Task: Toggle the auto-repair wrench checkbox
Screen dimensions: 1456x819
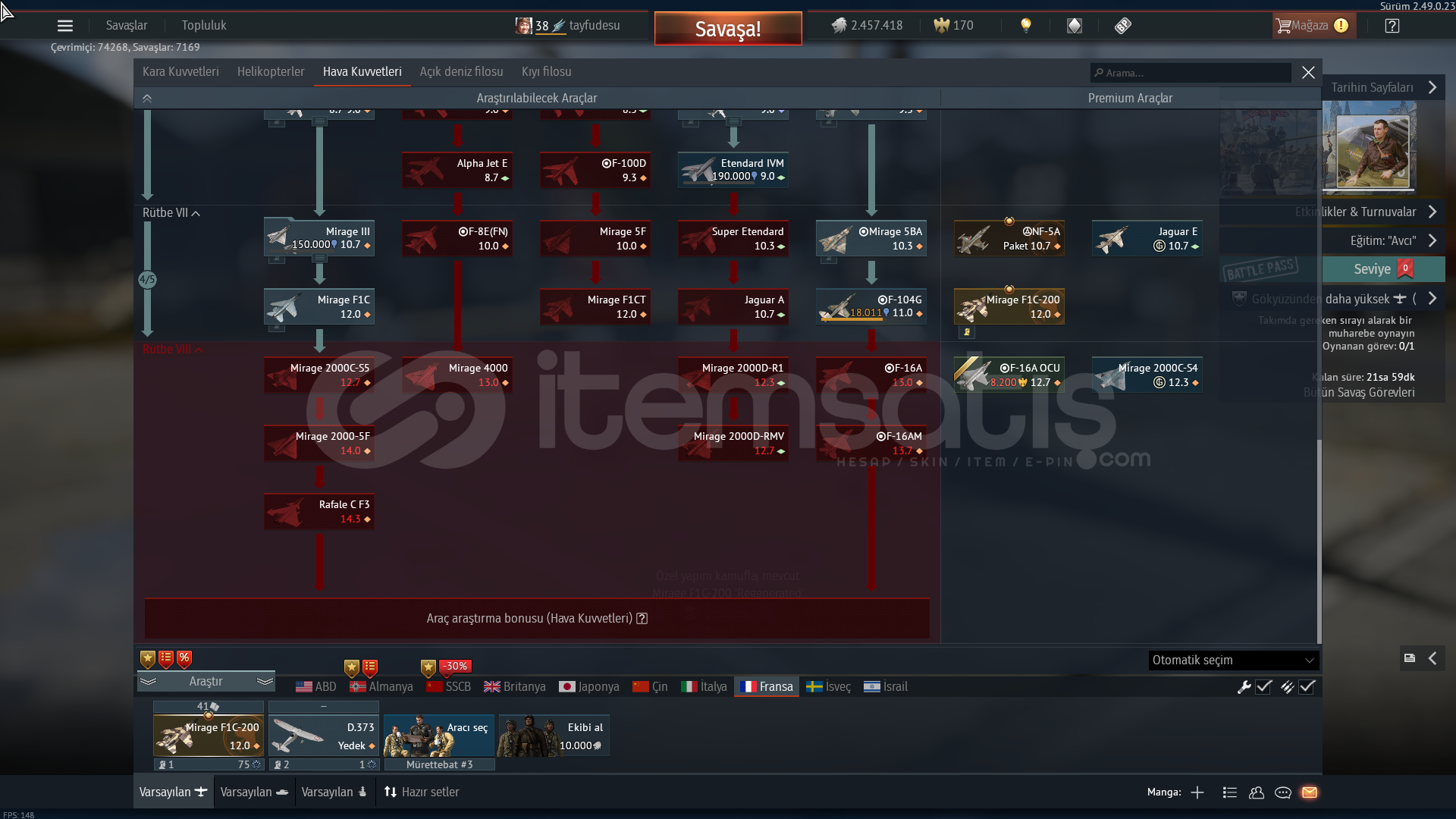Action: click(1263, 687)
